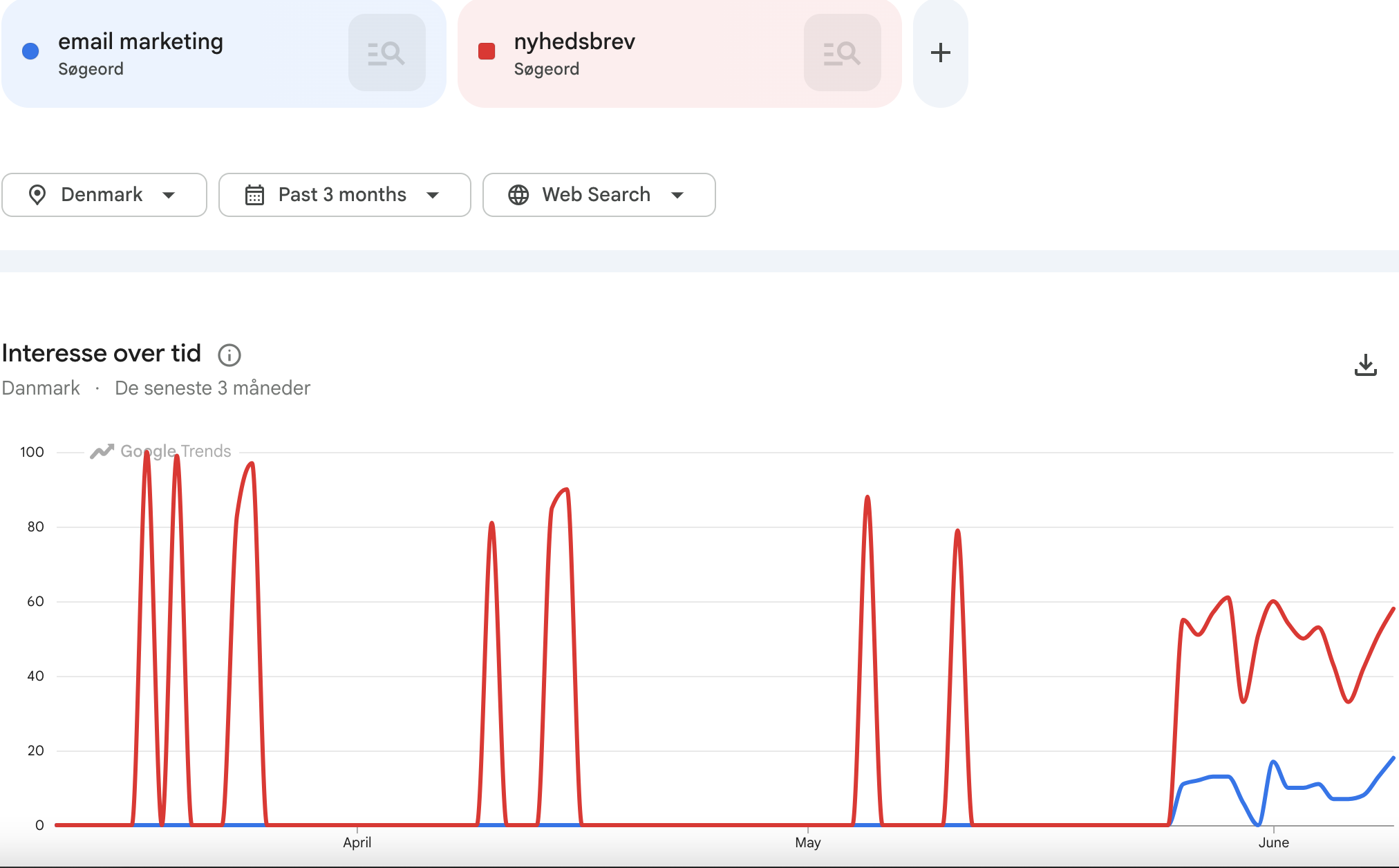This screenshot has height=868, width=1399.
Task: Click the 20 value on the y-axis
Action: [x=35, y=751]
